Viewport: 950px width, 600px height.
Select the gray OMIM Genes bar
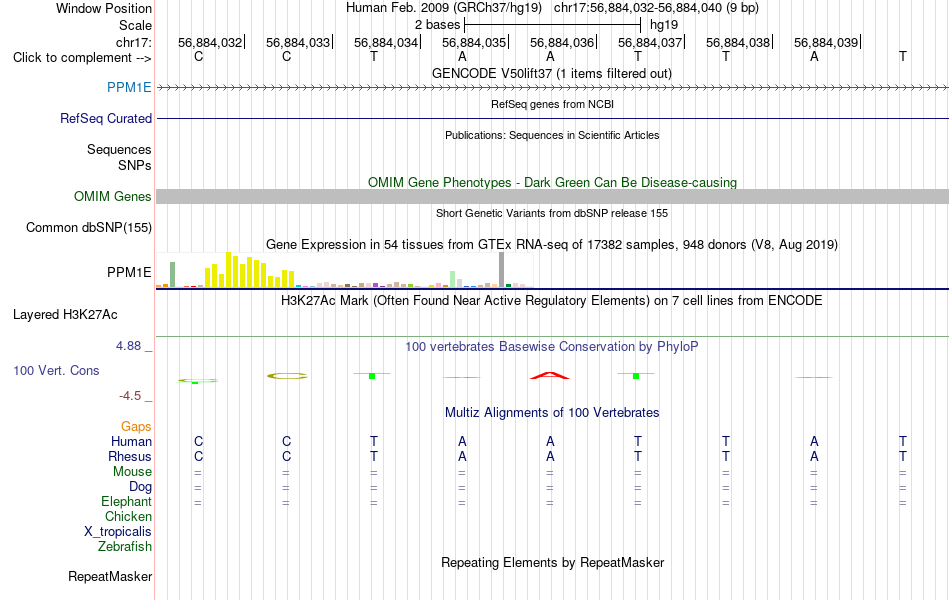click(552, 196)
